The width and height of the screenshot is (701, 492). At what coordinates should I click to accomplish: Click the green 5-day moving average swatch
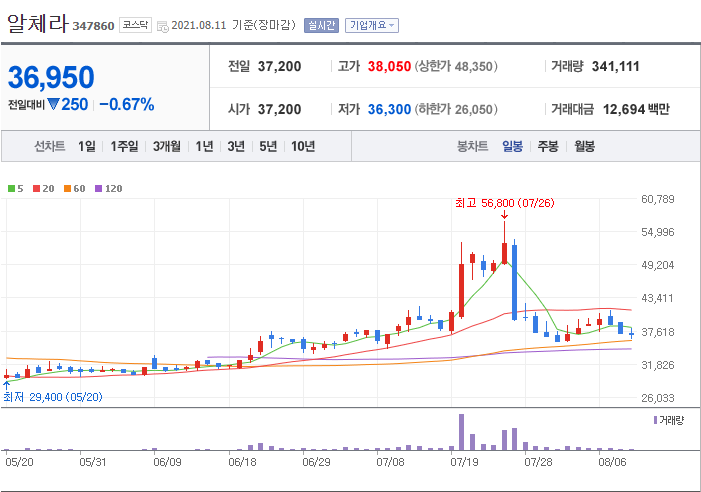(x=12, y=189)
